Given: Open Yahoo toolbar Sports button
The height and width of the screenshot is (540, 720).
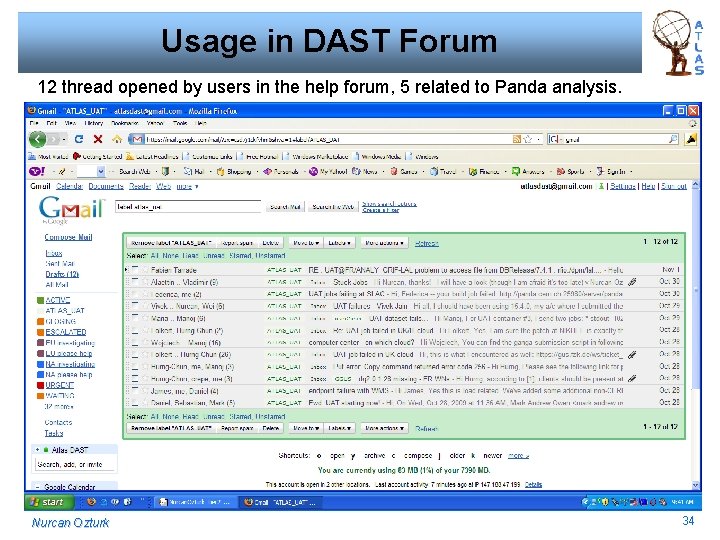Looking at the screenshot, I should [x=570, y=172].
